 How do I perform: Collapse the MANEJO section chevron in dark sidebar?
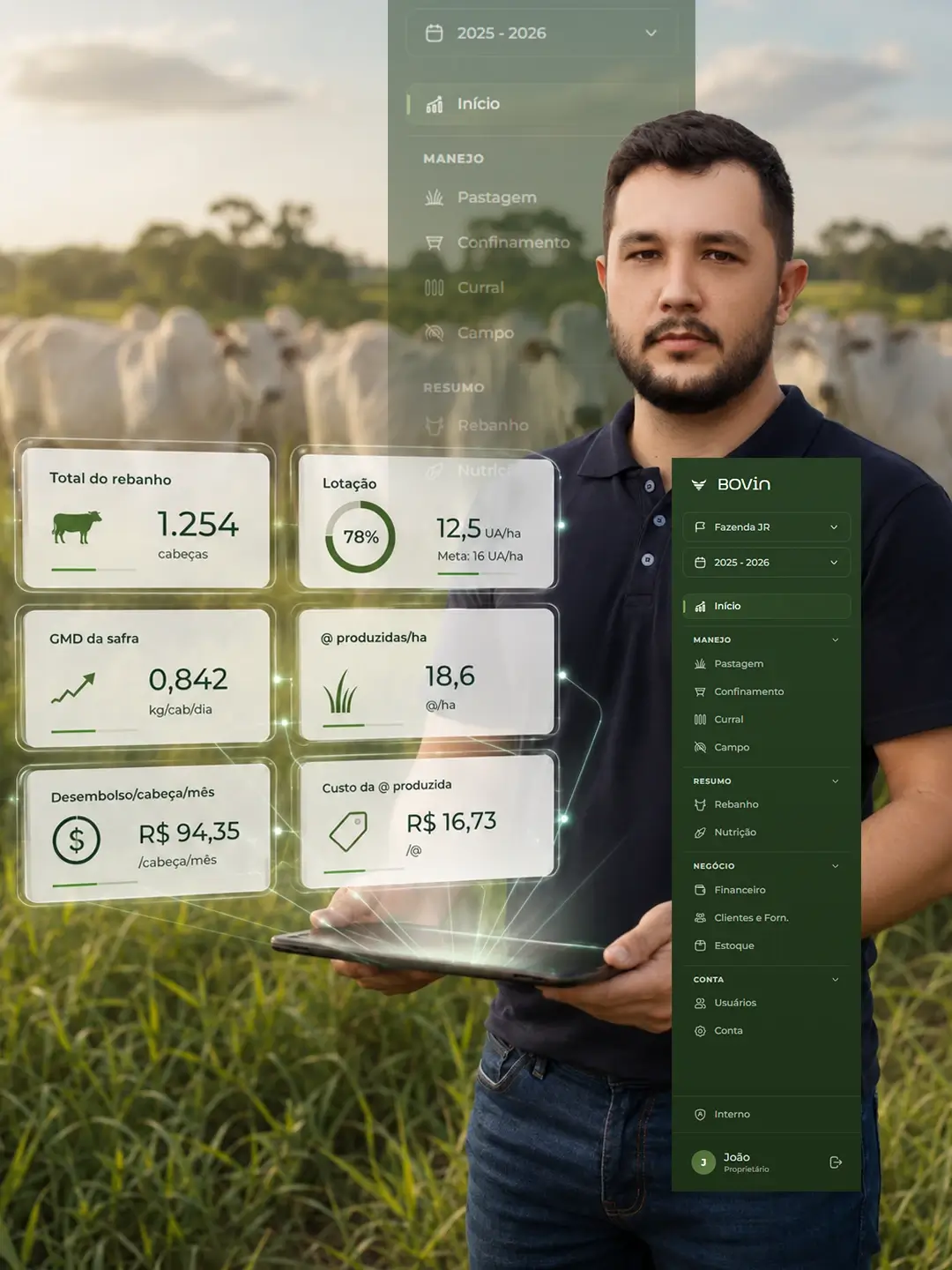click(x=835, y=639)
